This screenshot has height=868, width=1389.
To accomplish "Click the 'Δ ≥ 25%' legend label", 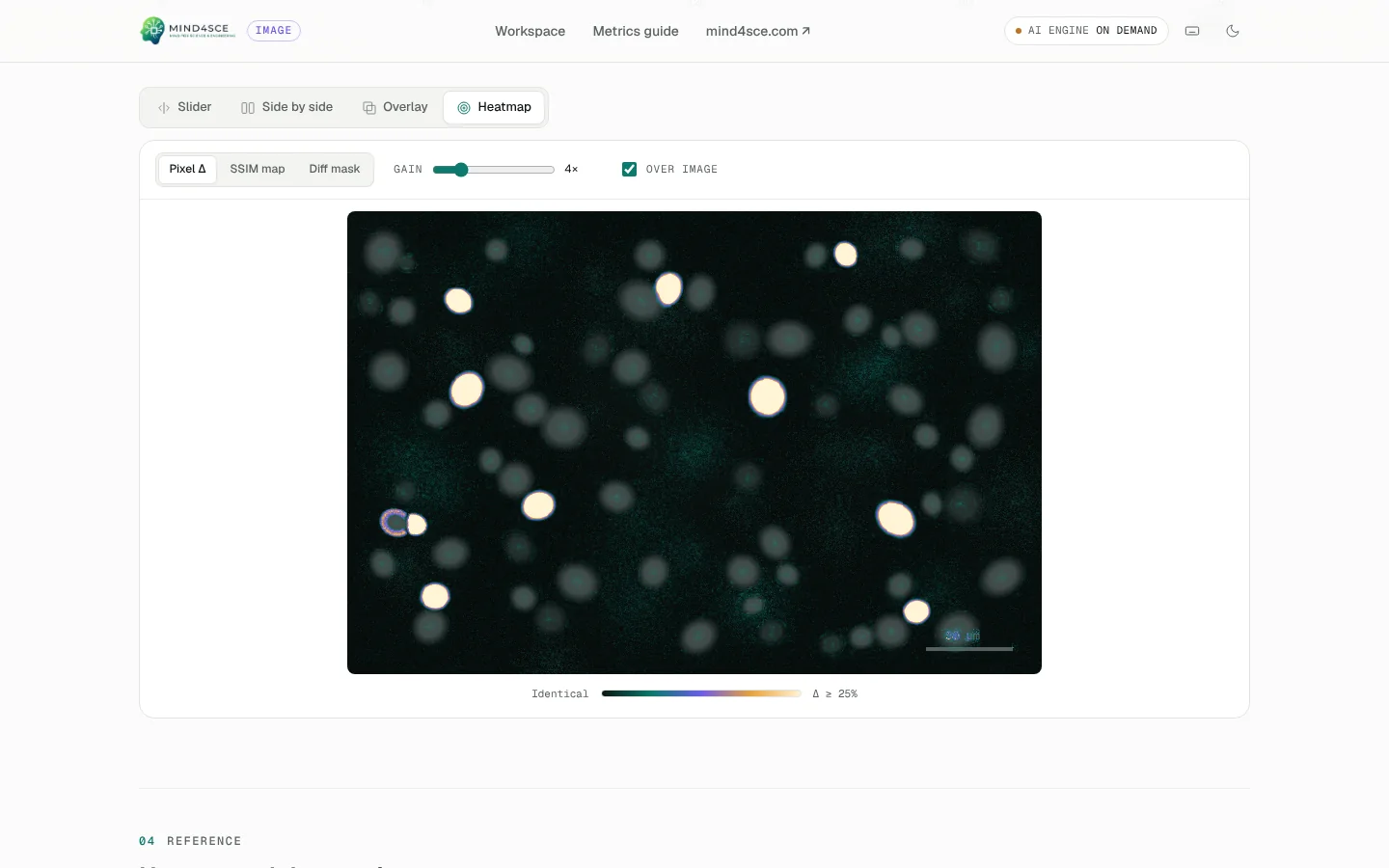I will click(x=834, y=694).
